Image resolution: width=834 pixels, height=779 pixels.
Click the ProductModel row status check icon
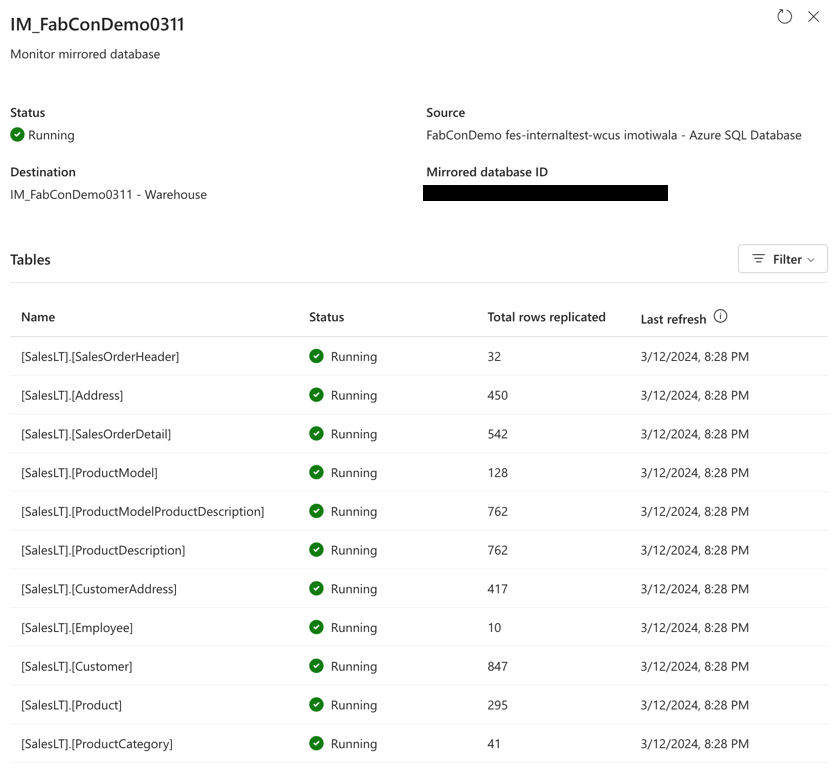point(316,472)
